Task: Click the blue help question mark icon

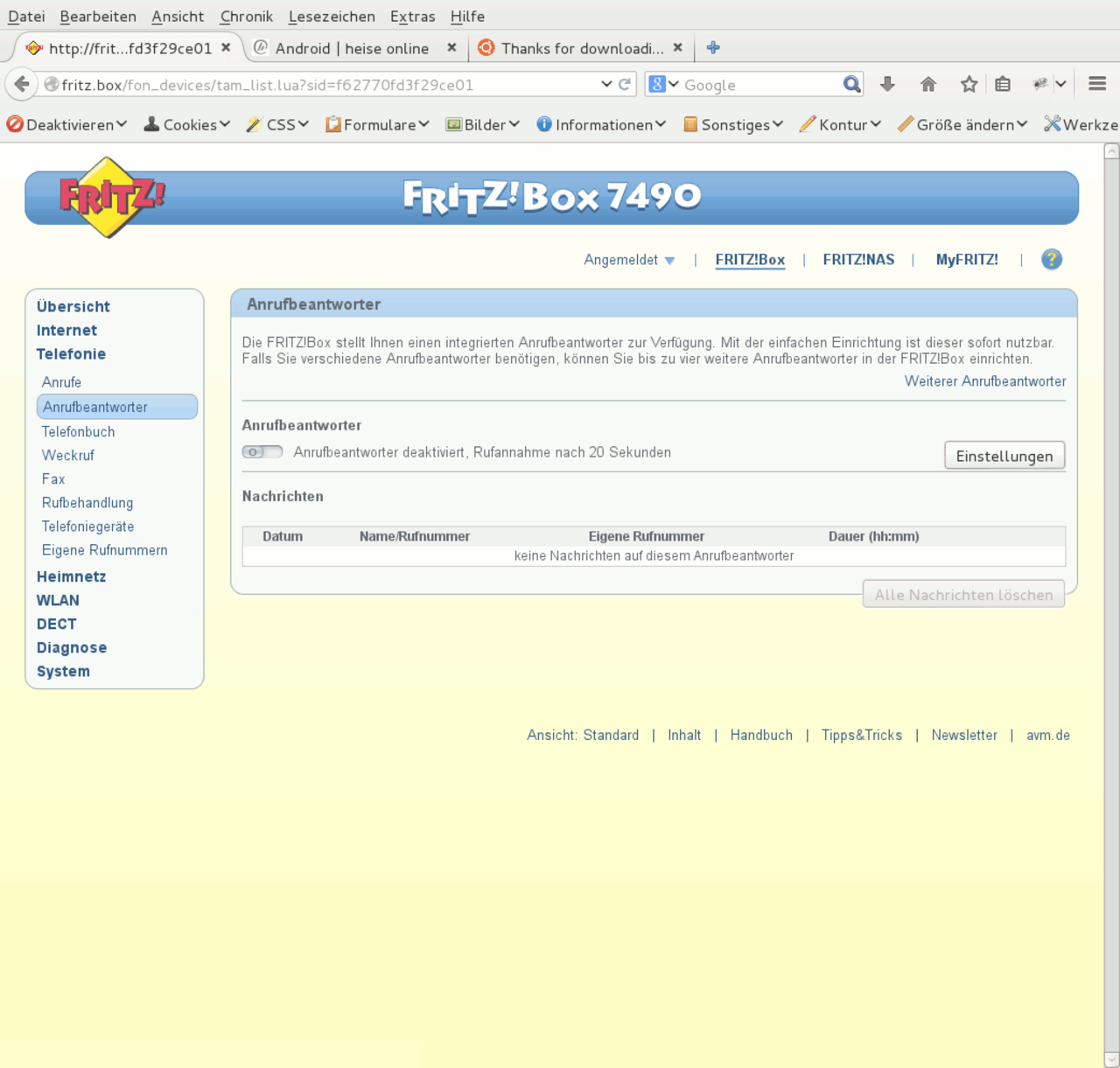Action: pos(1052,259)
